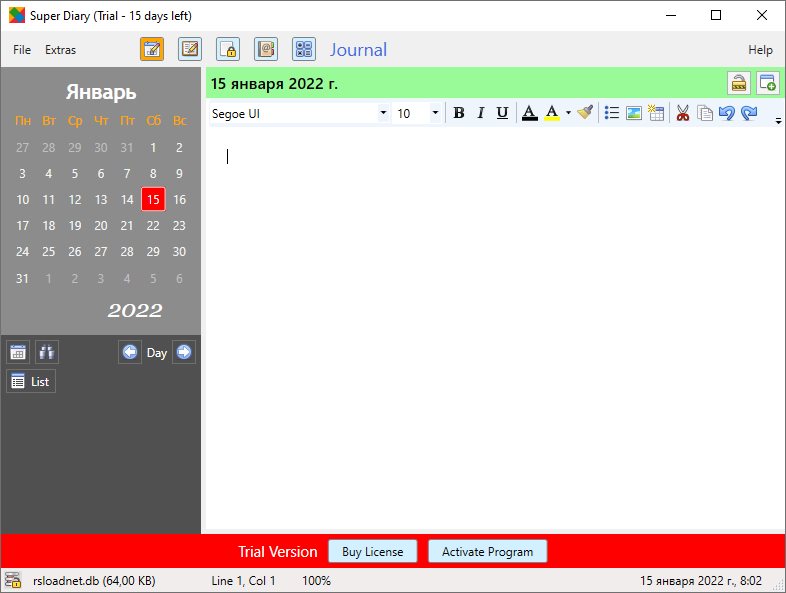This screenshot has width=786, height=593.
Task: Click the Day navigation label
Action: pyautogui.click(x=157, y=353)
